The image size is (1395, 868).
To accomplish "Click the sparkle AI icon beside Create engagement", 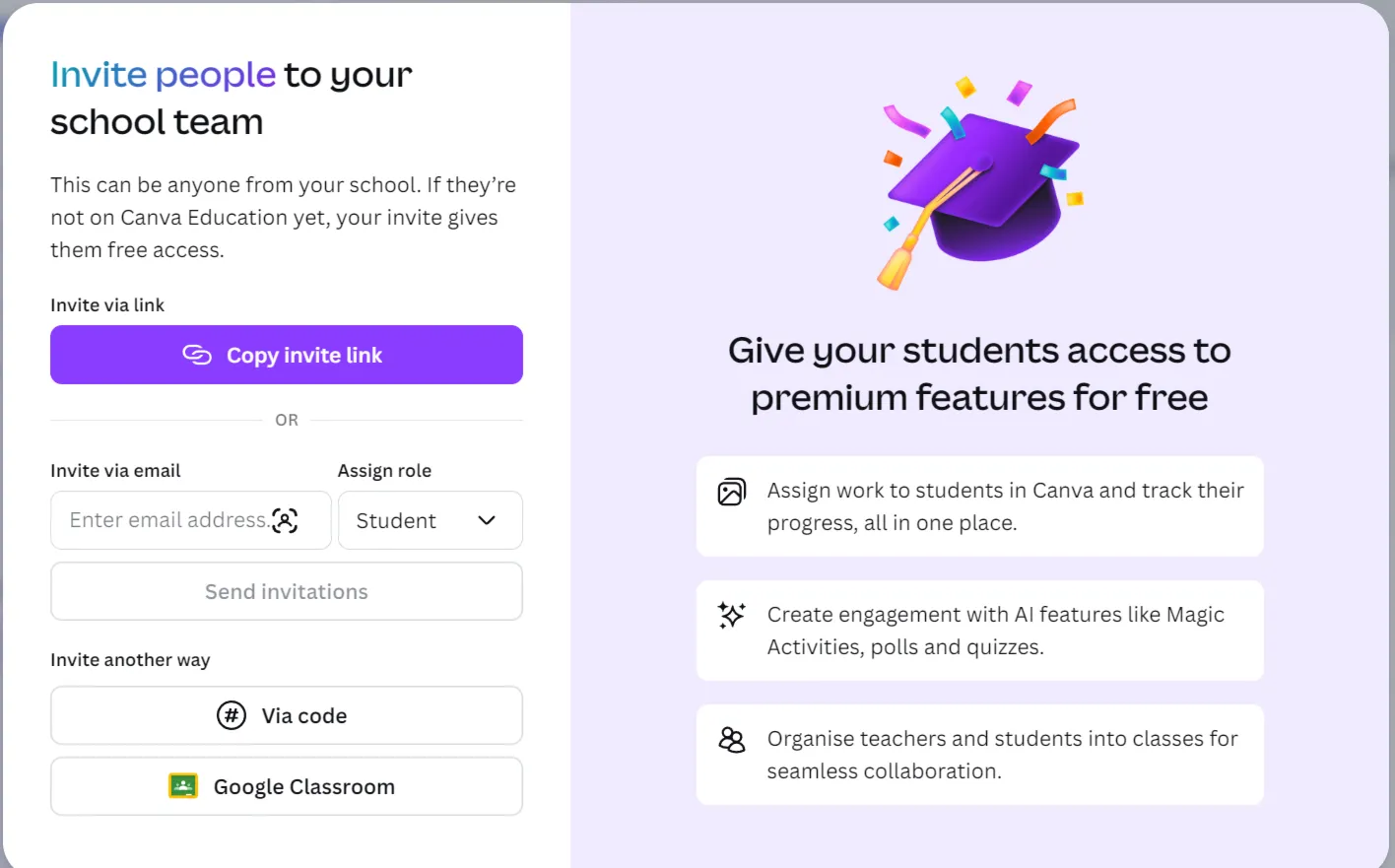I will click(731, 615).
